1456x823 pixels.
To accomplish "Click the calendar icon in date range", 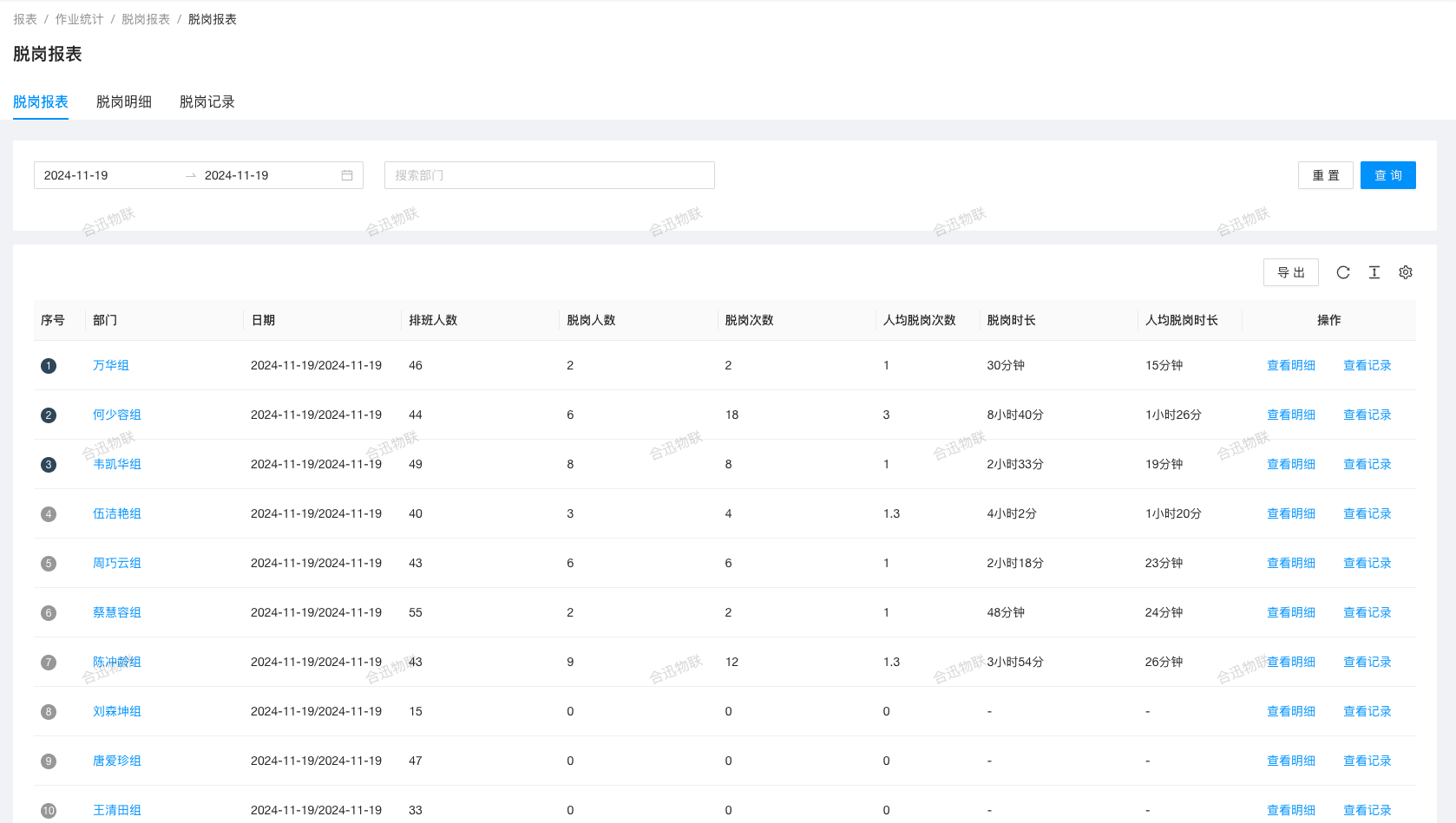I will click(347, 175).
